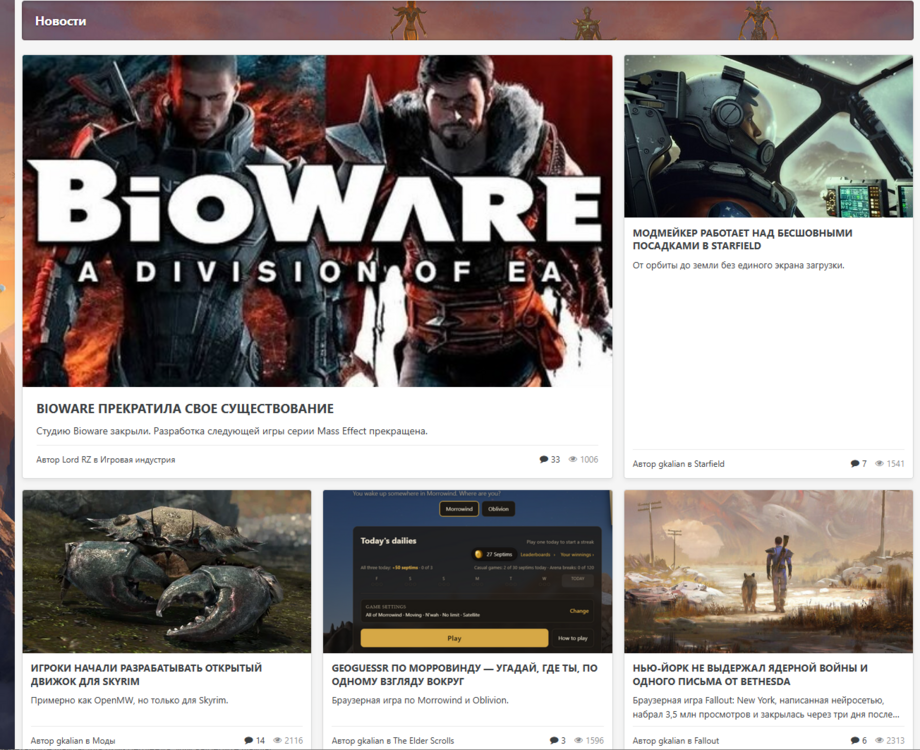
Task: Open the "Игровая индустрия" category link
Action: tap(137, 460)
